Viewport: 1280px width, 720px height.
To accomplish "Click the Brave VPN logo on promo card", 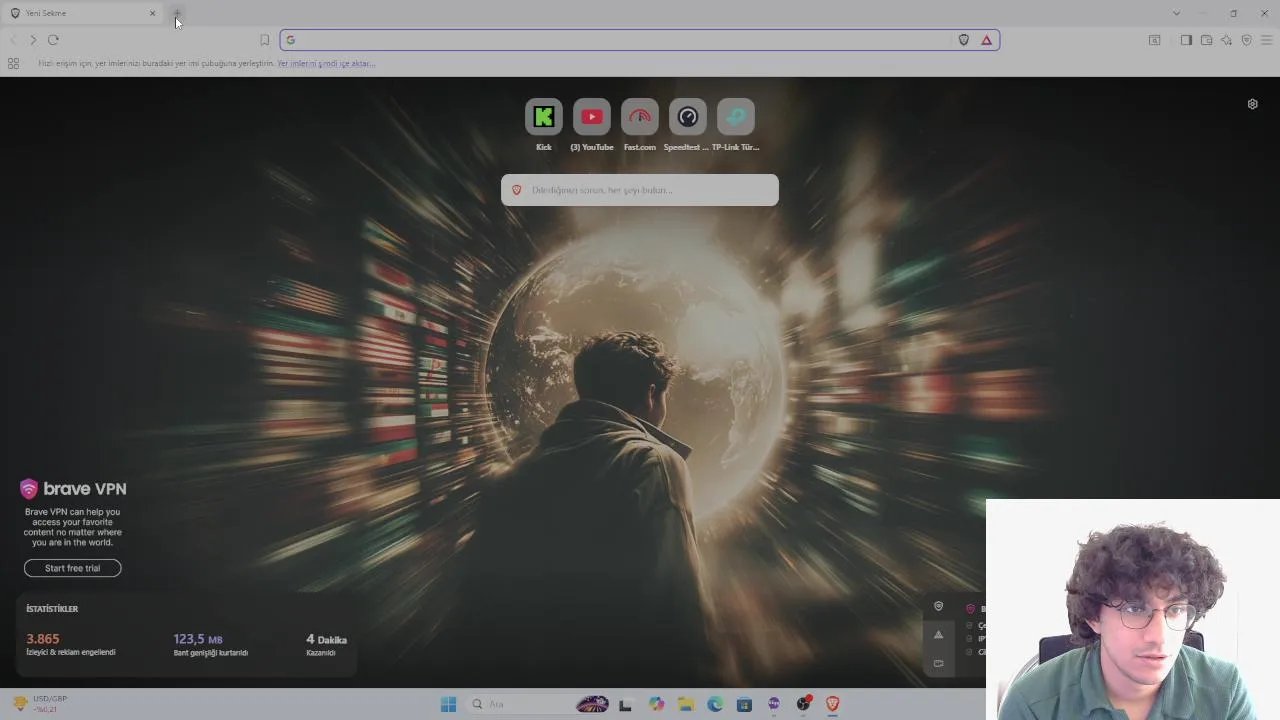I will [x=73, y=489].
